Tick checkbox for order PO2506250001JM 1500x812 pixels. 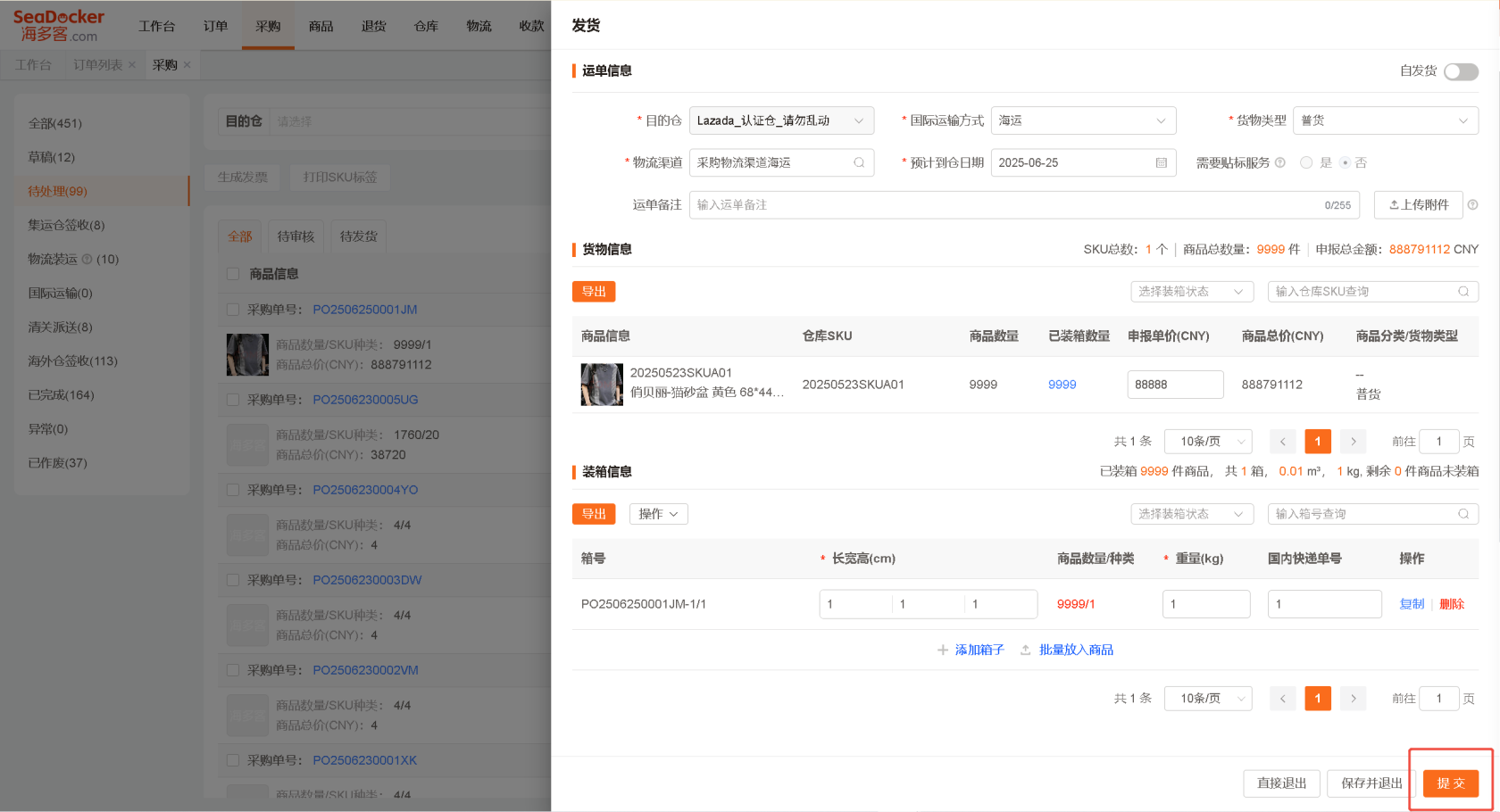click(x=233, y=310)
